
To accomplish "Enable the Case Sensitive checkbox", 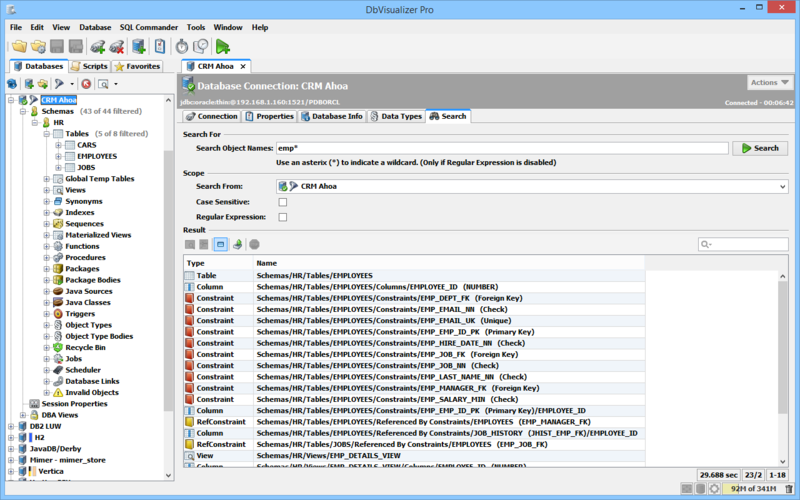I will tap(283, 202).
